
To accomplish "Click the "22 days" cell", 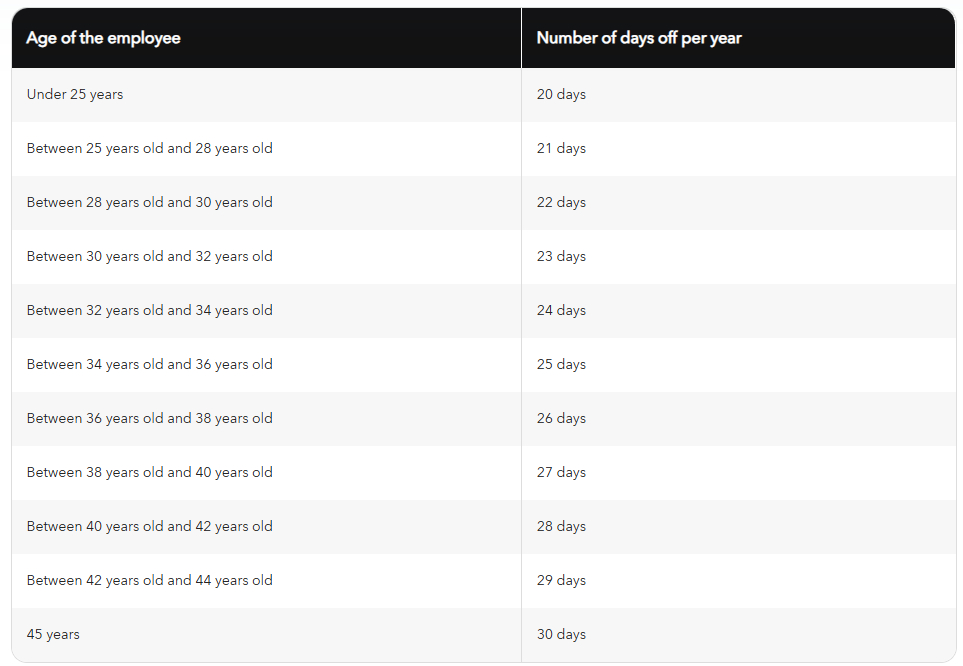I will [x=561, y=202].
